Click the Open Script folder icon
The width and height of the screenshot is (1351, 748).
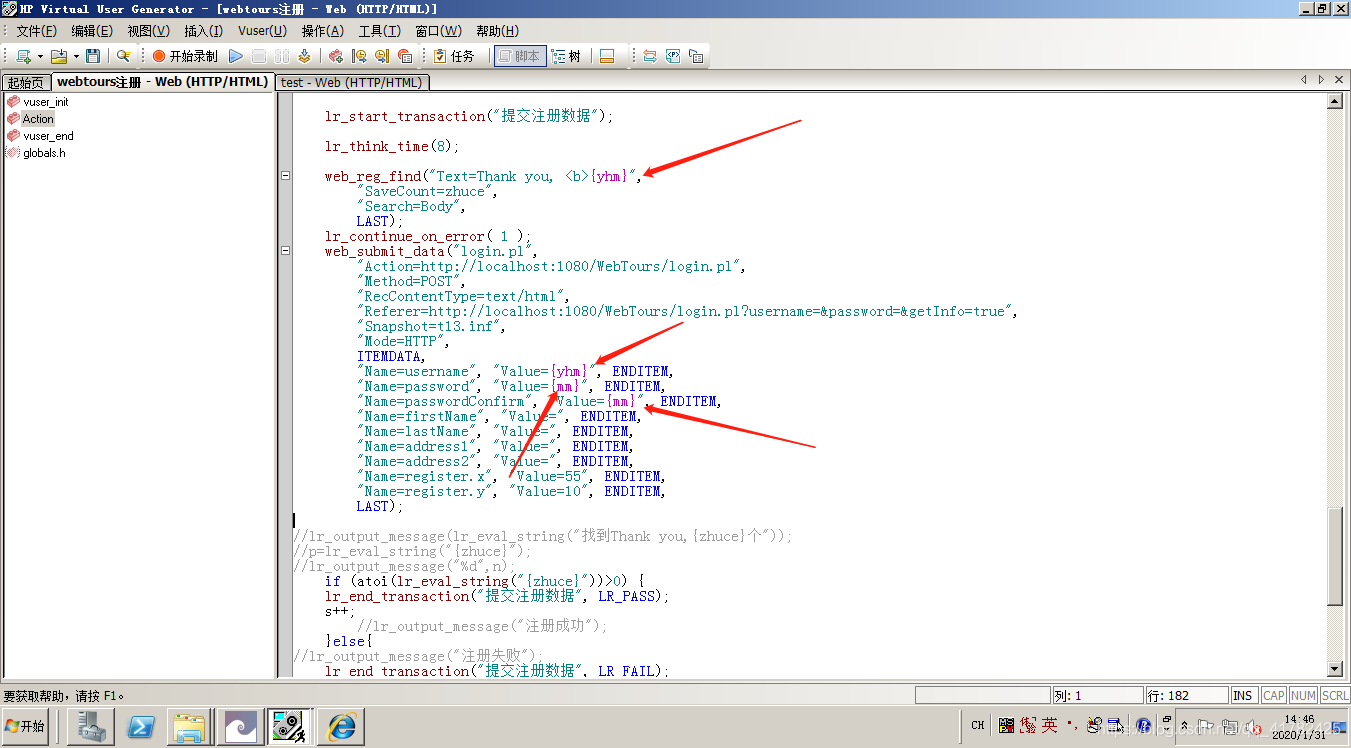[x=59, y=56]
